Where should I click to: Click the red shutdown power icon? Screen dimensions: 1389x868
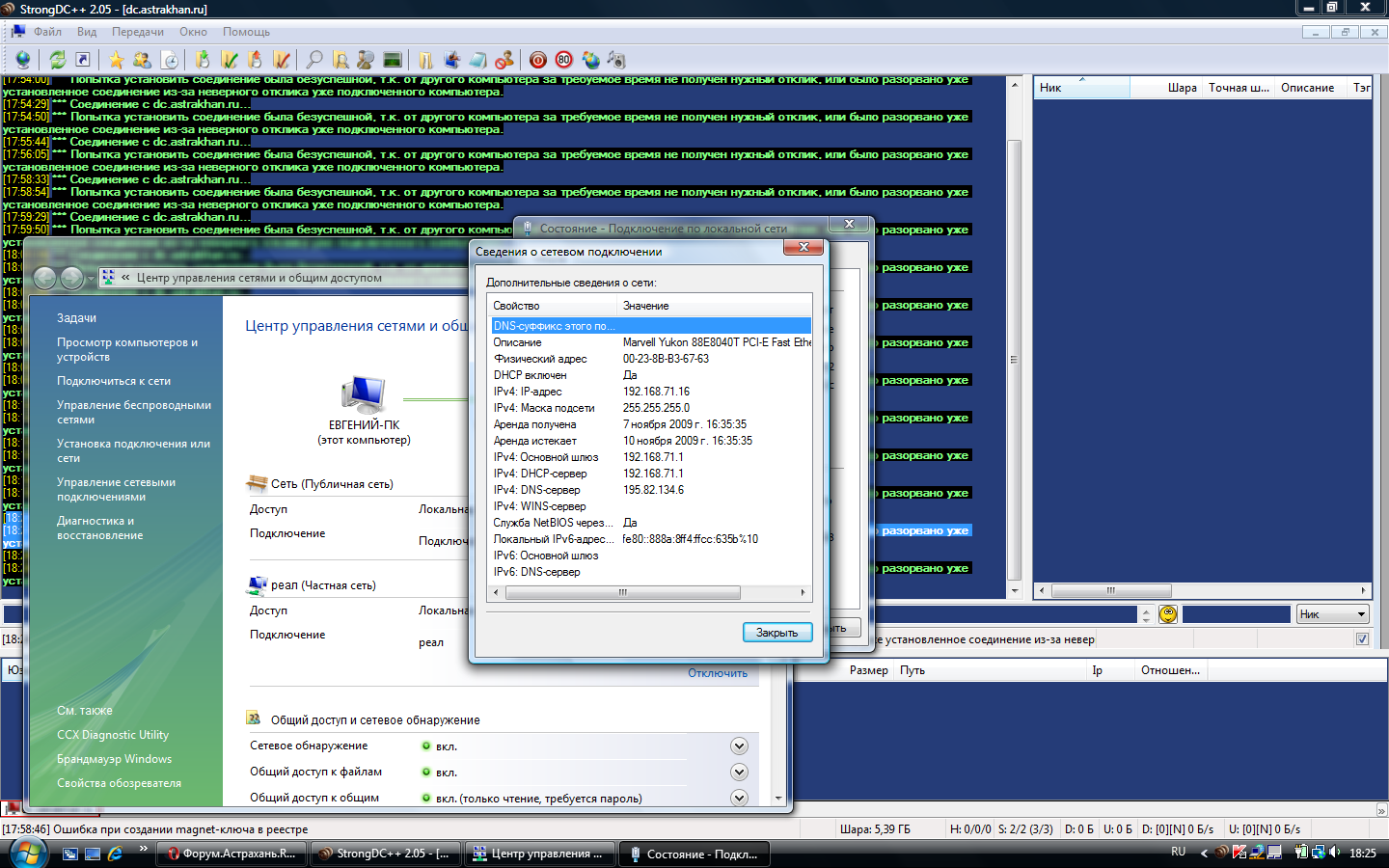point(538,60)
